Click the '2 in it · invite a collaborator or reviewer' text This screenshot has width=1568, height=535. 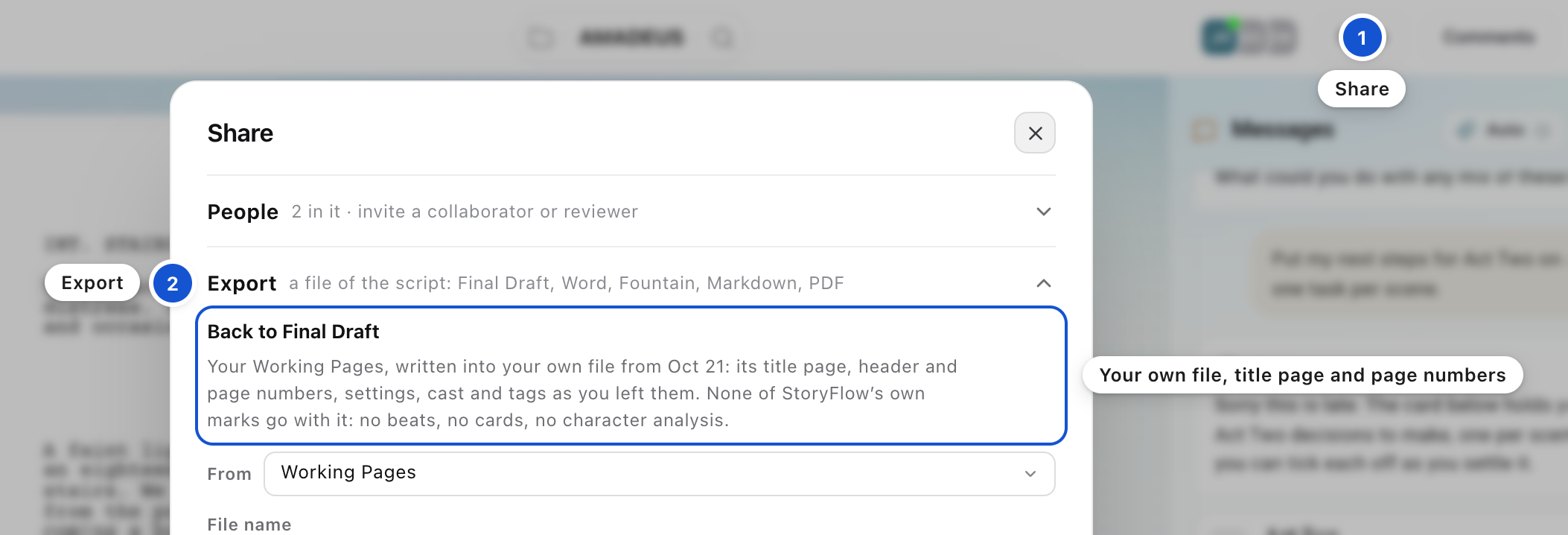(465, 212)
